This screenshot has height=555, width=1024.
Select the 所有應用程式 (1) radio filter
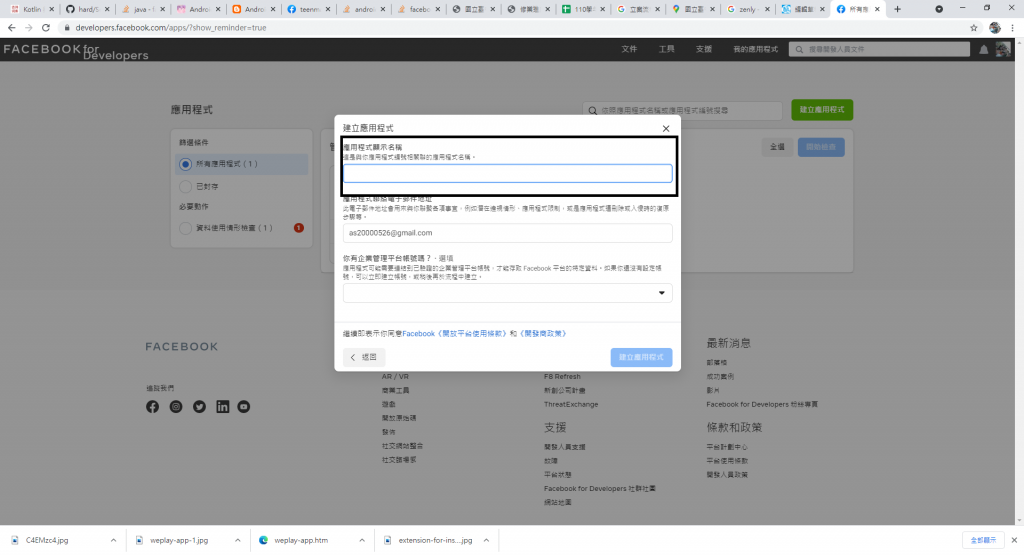(185, 164)
